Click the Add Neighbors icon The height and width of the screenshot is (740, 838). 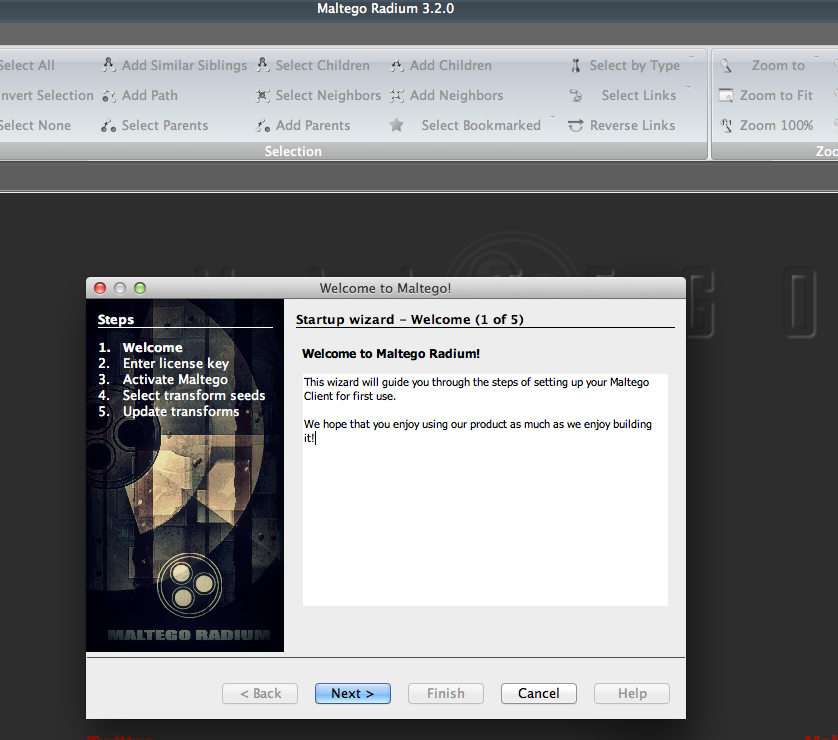pos(397,96)
